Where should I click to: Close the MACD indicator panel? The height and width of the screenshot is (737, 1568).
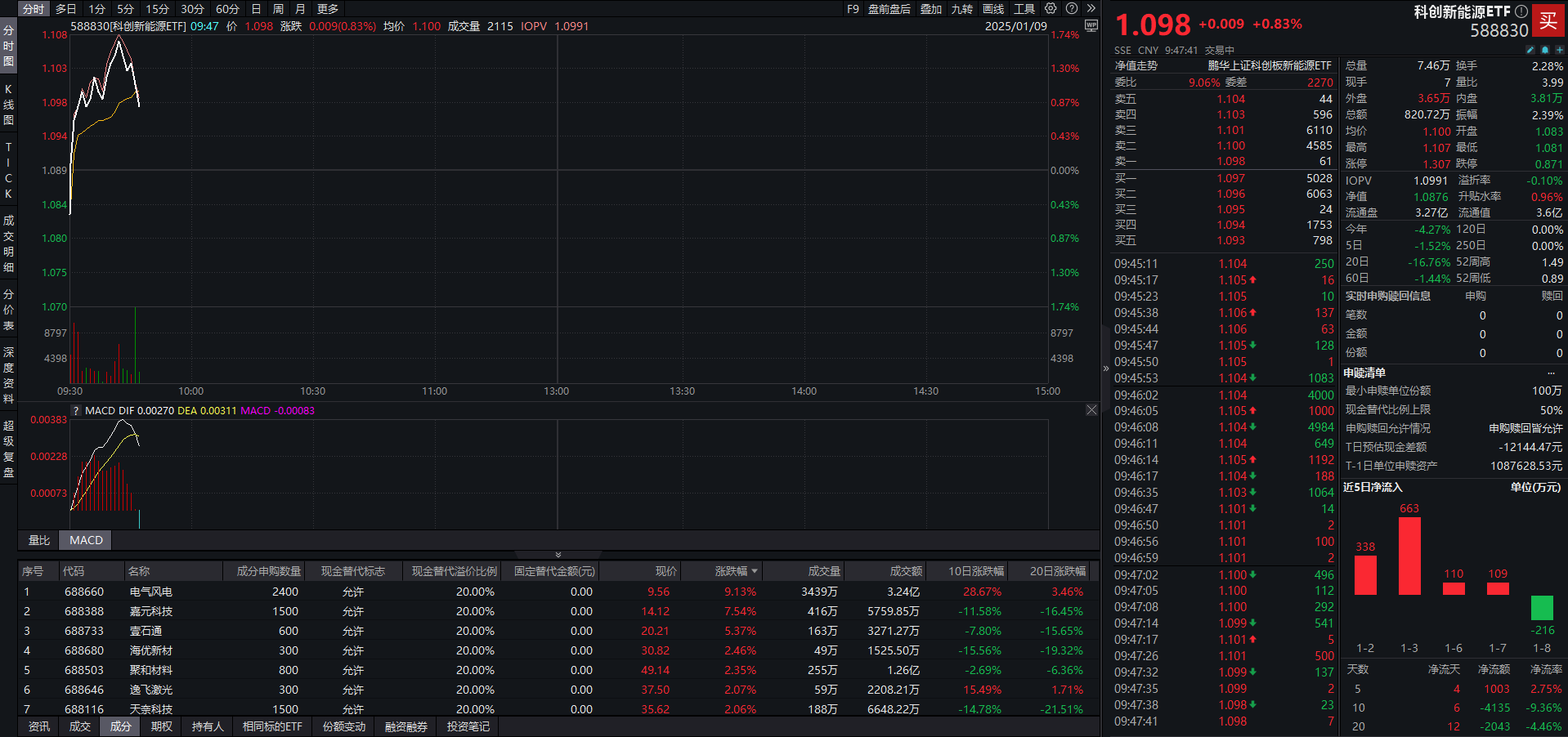click(1091, 410)
